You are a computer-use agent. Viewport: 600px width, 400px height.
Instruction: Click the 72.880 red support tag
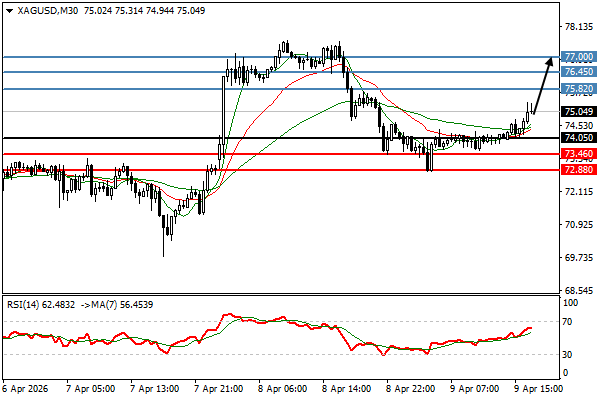tap(579, 170)
